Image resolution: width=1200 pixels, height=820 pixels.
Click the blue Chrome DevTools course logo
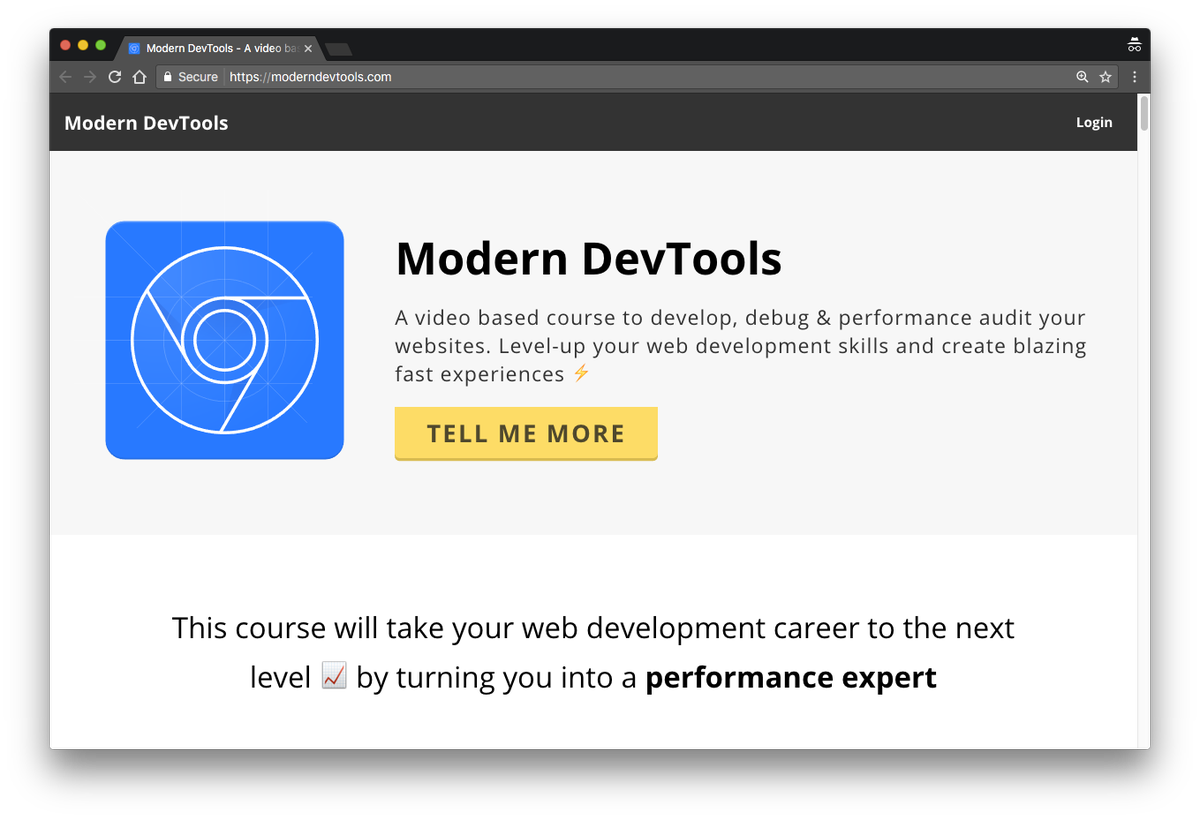click(224, 340)
